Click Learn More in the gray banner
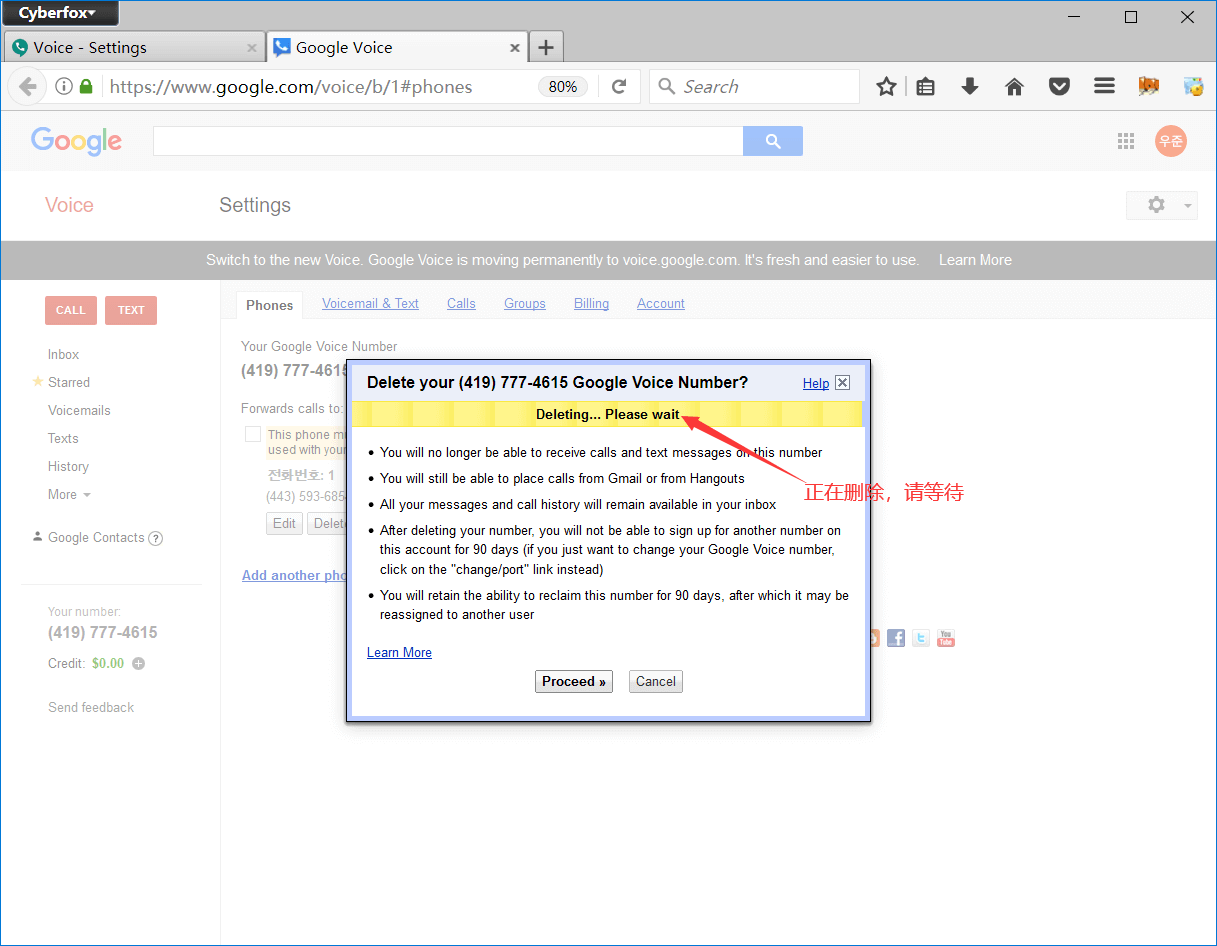The height and width of the screenshot is (946, 1217). click(x=975, y=260)
